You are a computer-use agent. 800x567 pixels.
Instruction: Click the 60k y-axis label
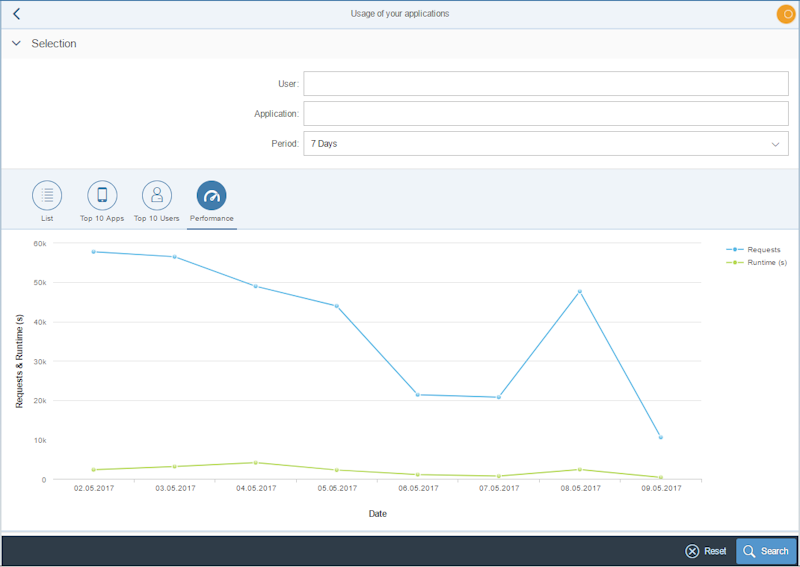(x=40, y=243)
